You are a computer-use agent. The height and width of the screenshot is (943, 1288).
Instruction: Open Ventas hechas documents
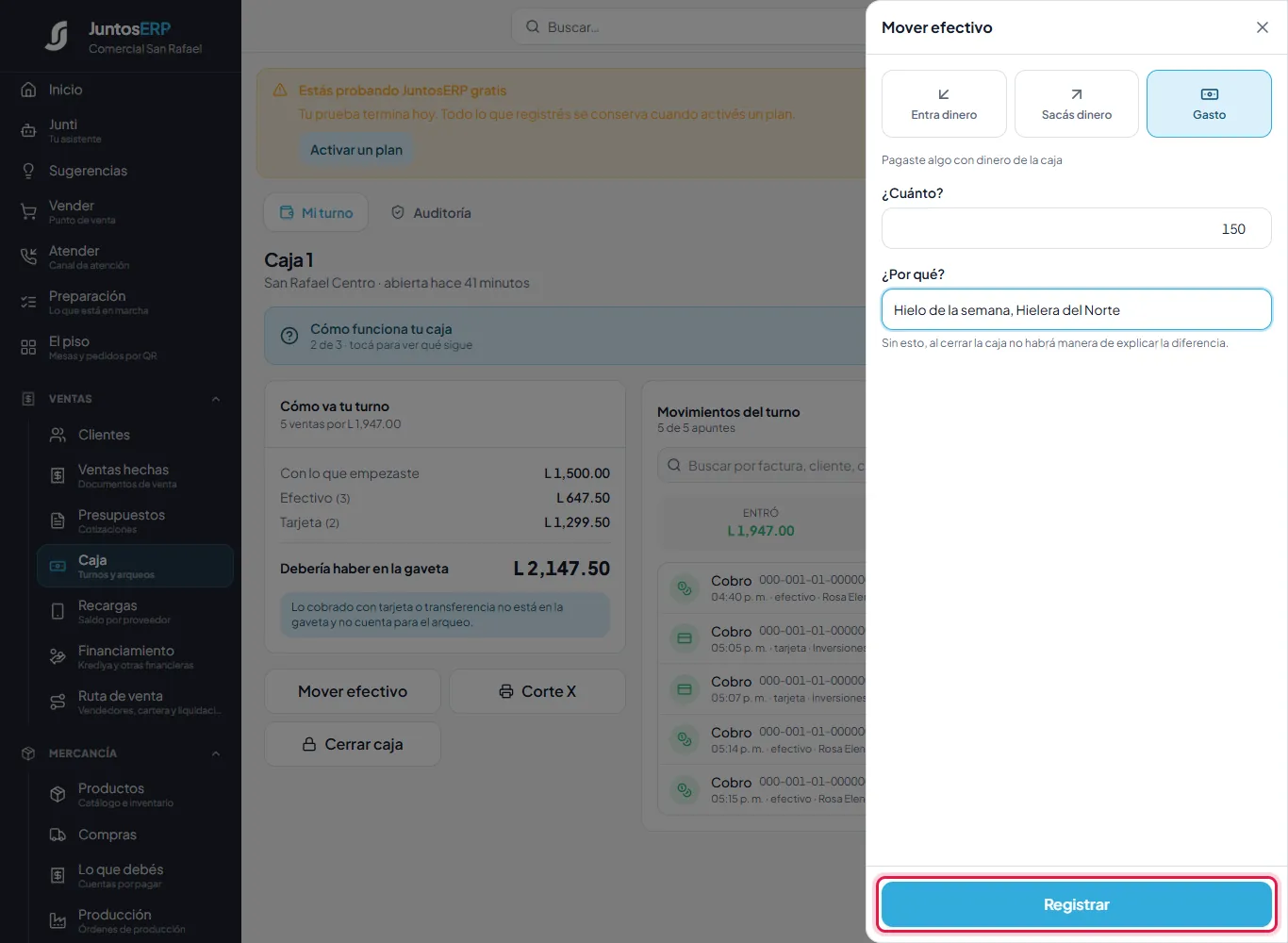pyautogui.click(x=135, y=476)
